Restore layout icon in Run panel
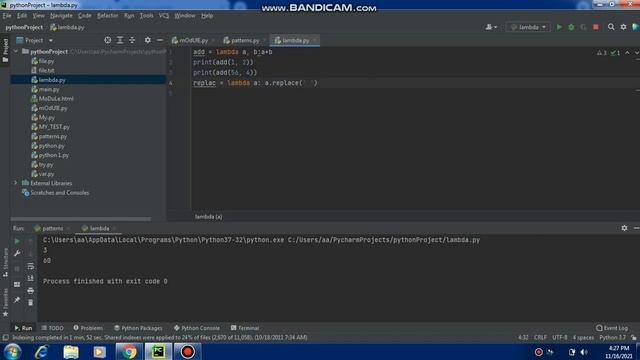 click(17, 284)
